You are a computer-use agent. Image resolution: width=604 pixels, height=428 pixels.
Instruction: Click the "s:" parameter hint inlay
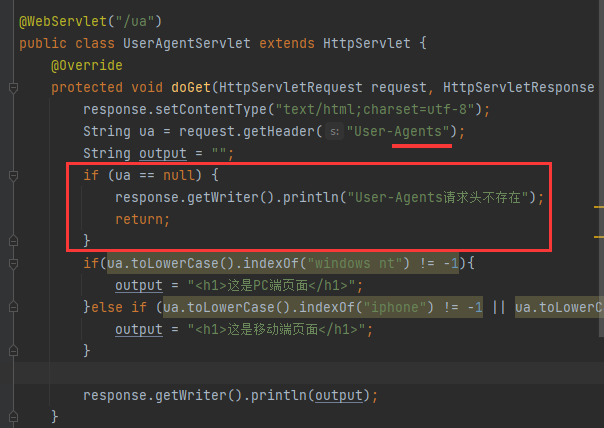[x=334, y=132]
